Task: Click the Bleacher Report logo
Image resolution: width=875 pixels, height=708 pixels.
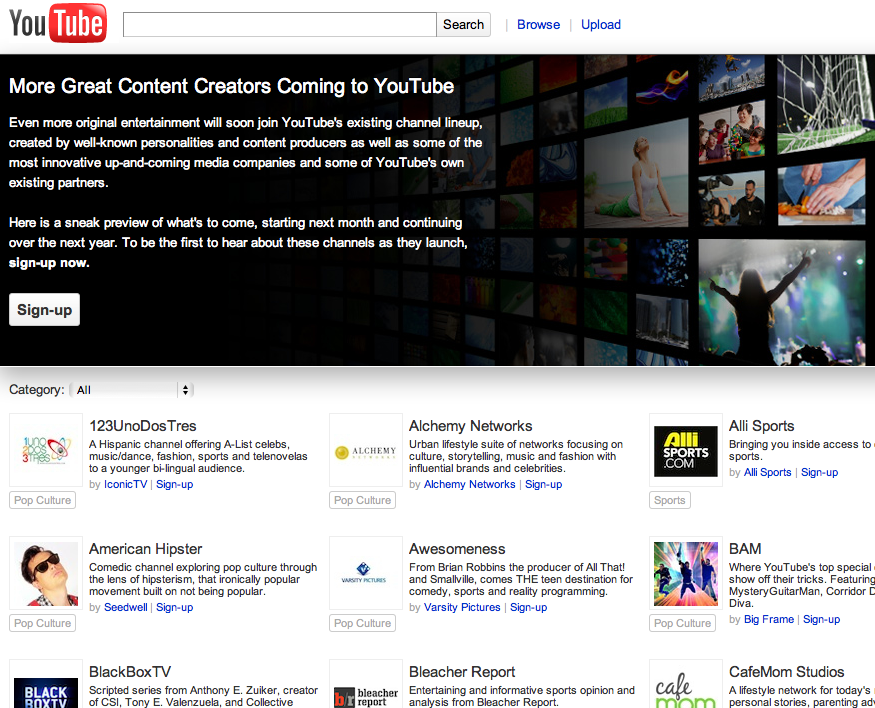Action: [x=366, y=685]
